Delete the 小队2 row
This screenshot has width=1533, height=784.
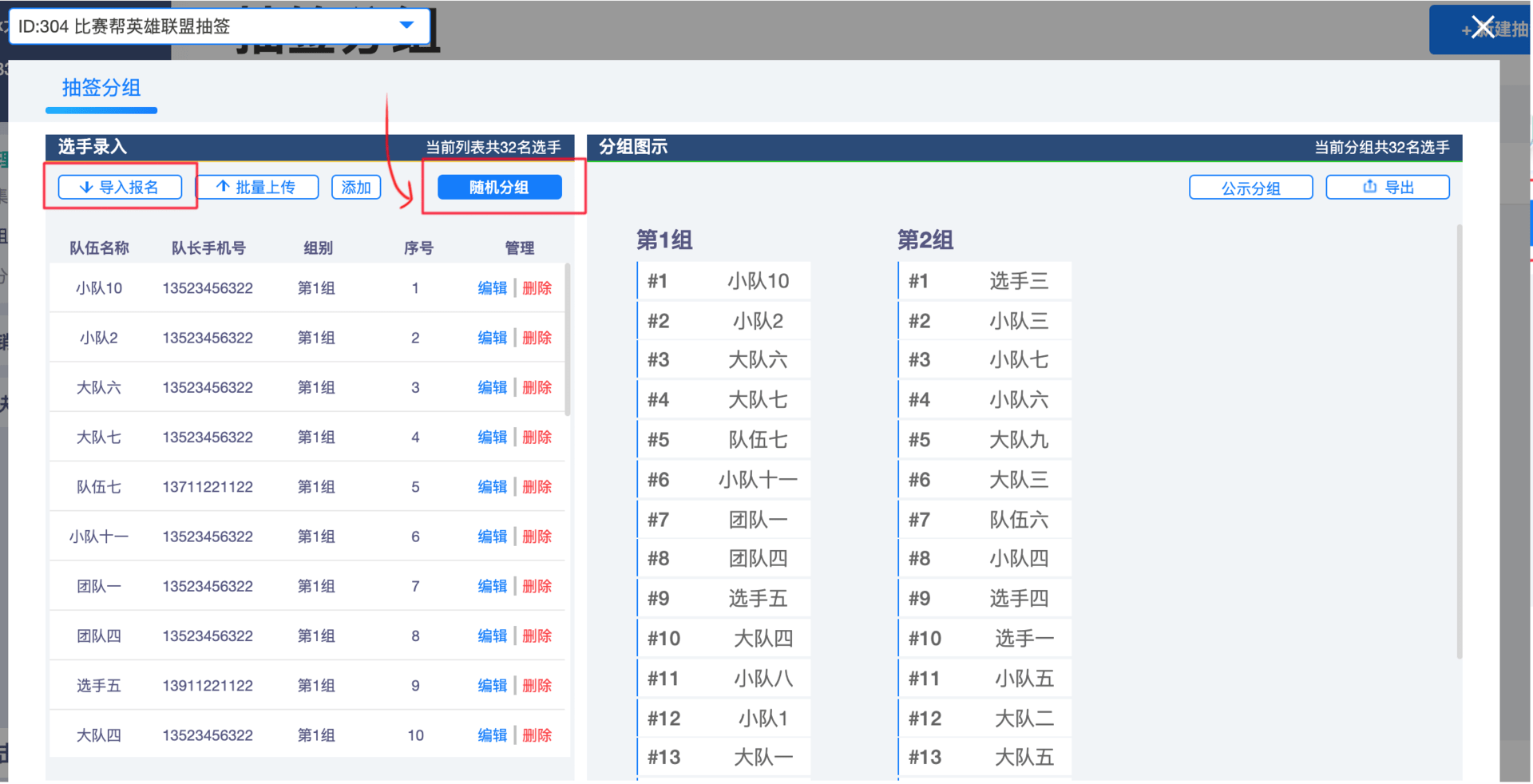[x=537, y=338]
